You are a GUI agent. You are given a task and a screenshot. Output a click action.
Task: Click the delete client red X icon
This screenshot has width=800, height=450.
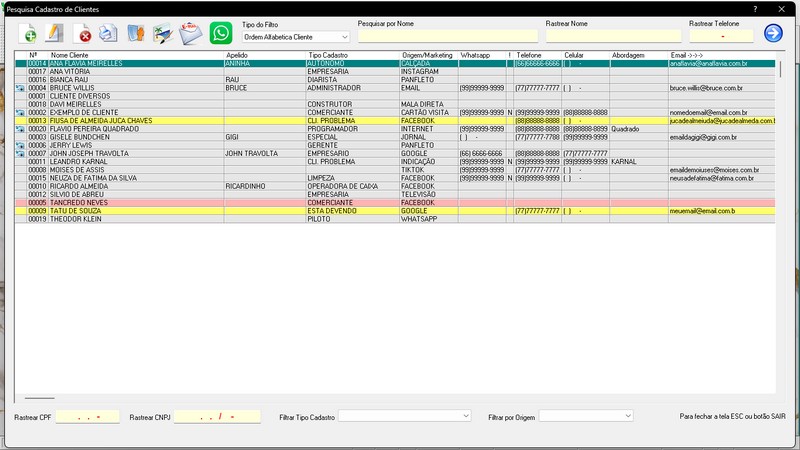click(x=82, y=34)
